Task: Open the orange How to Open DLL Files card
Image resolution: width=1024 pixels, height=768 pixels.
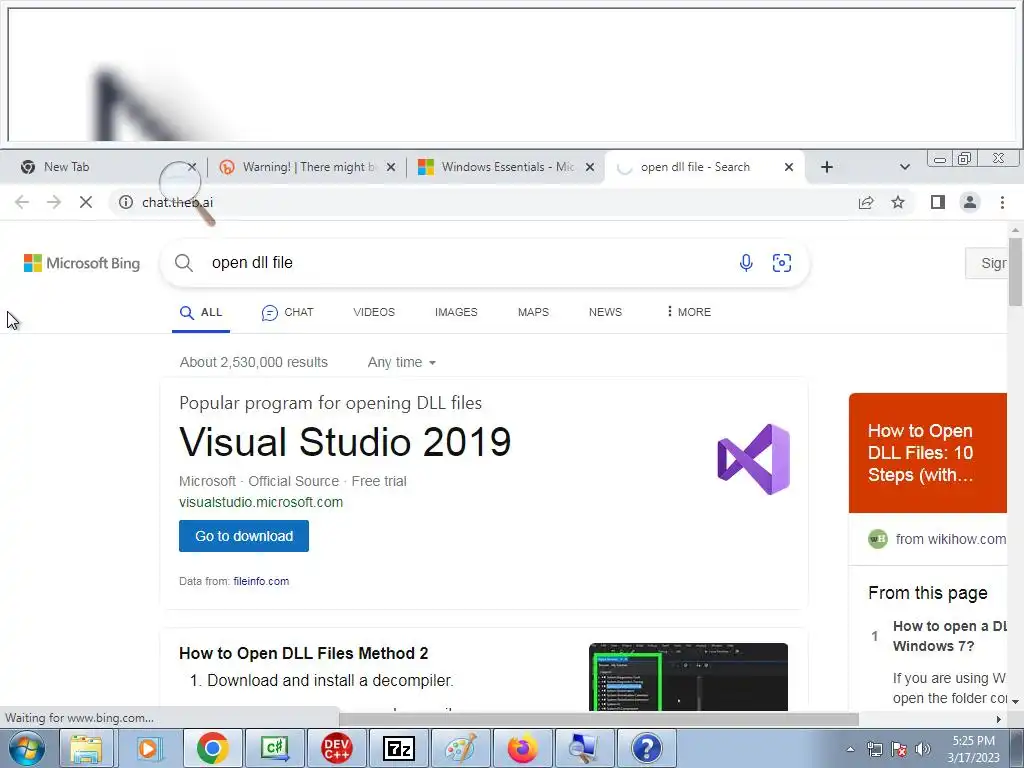Action: (x=927, y=453)
